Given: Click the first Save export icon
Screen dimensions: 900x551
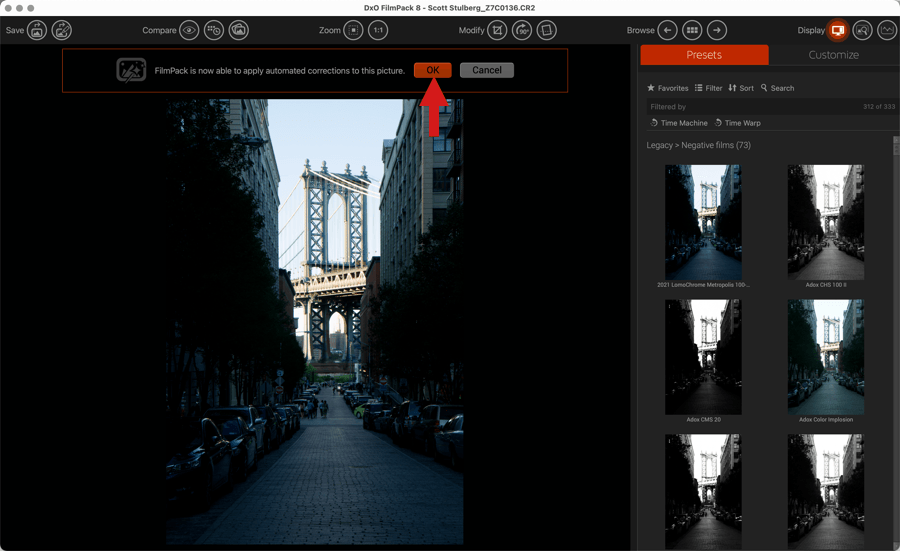Looking at the screenshot, I should (x=37, y=31).
